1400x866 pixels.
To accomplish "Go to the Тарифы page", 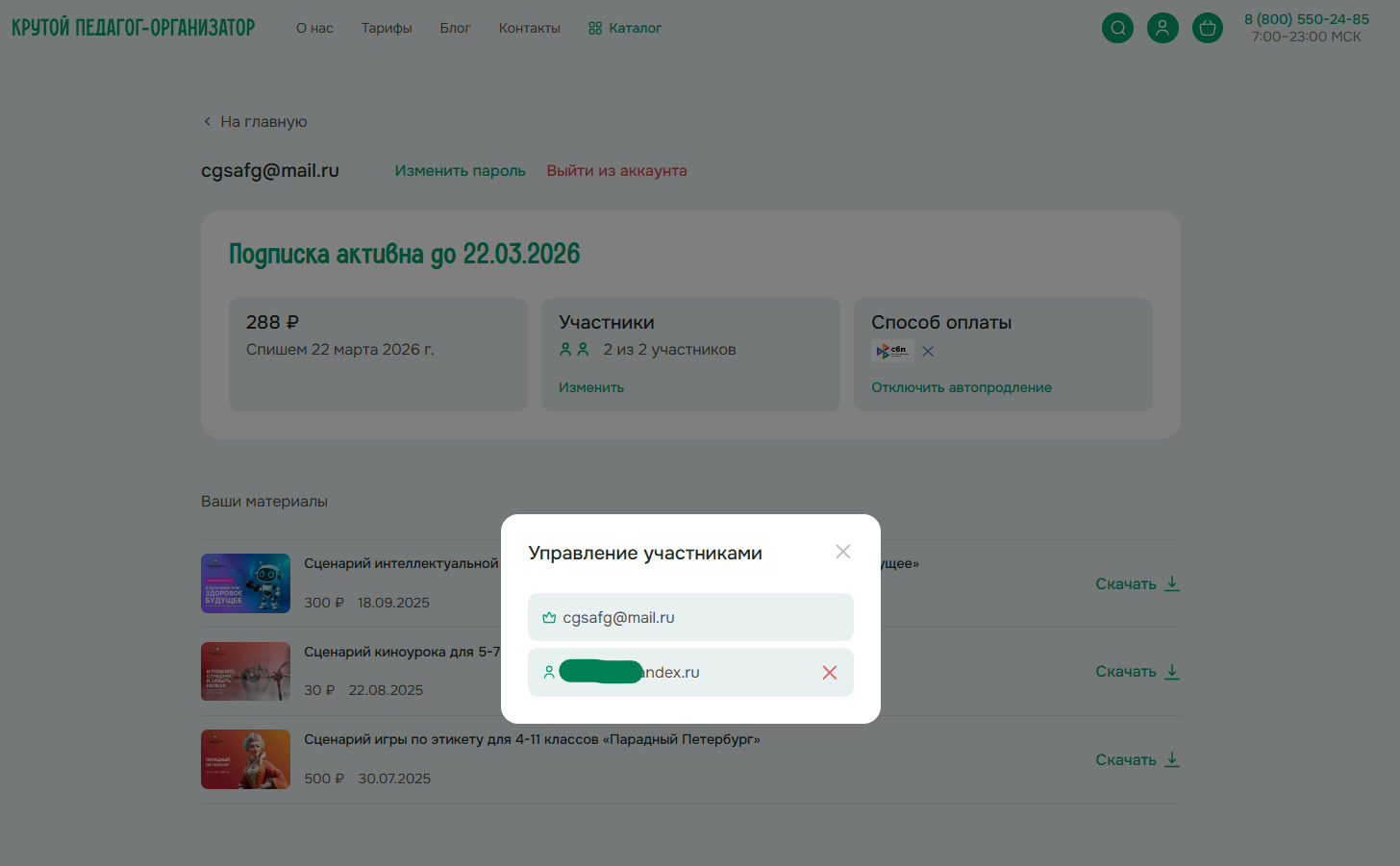I will (x=387, y=28).
